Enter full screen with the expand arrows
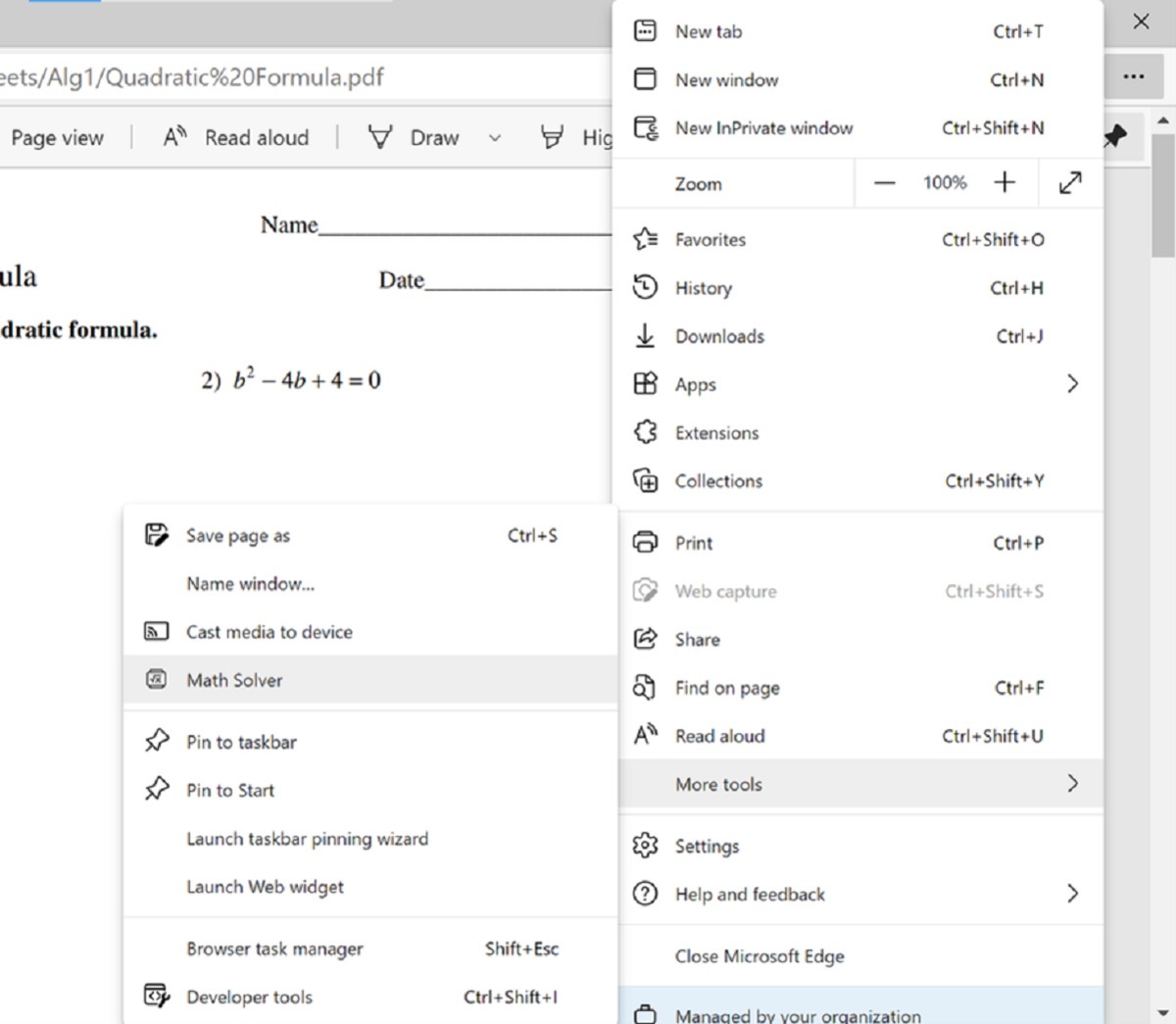 1070,182
